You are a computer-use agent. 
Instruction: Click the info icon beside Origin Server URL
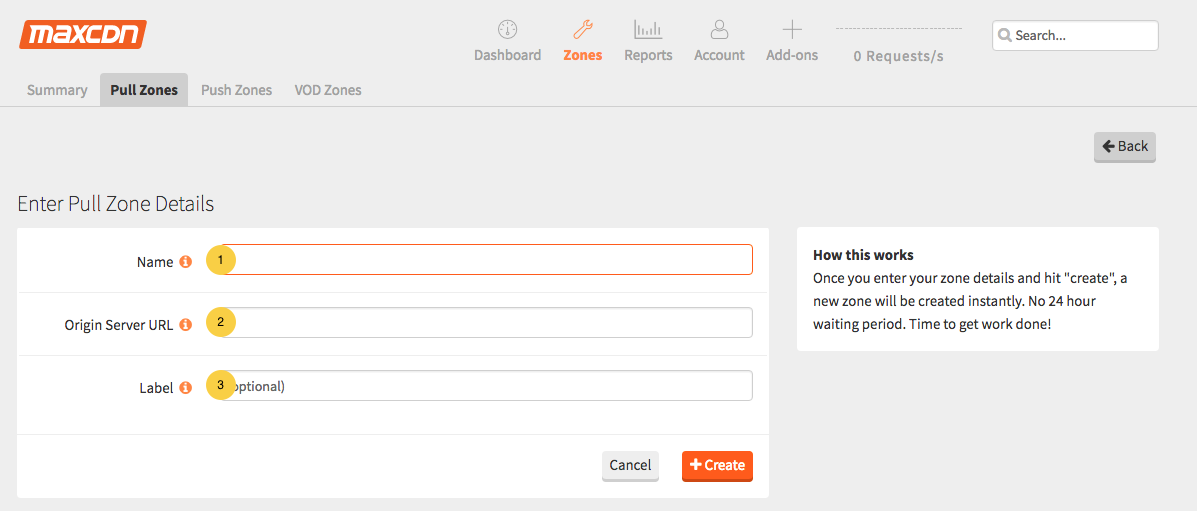[x=185, y=325]
